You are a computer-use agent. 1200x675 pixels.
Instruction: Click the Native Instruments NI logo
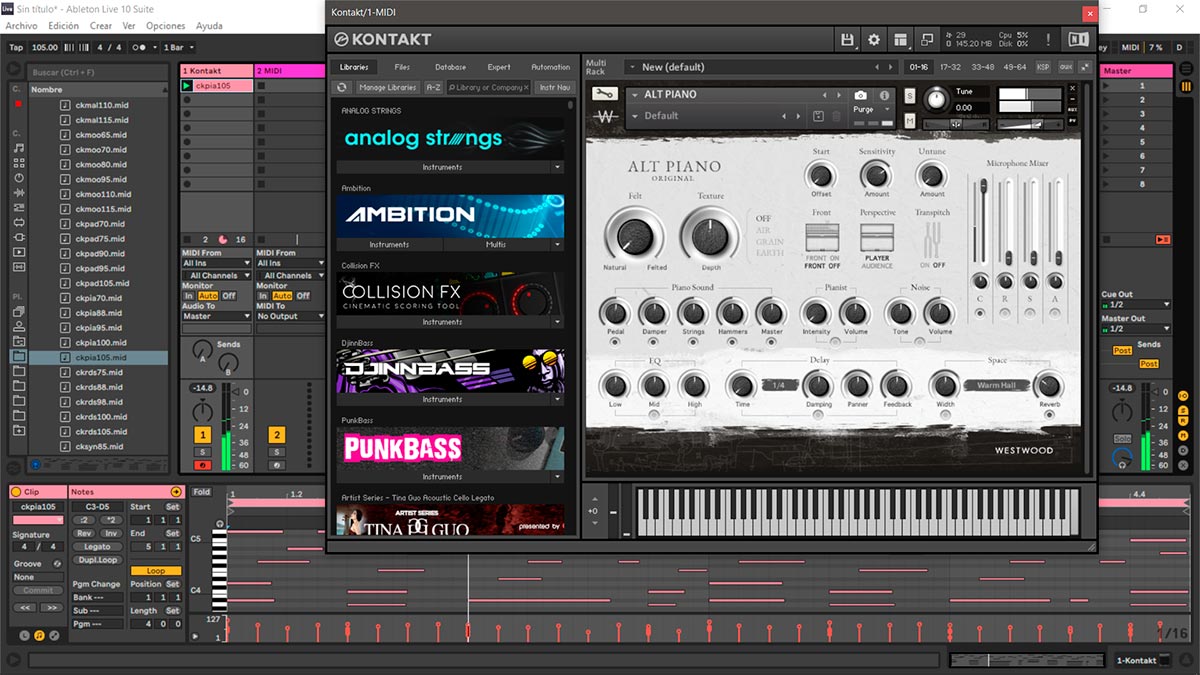coord(1078,40)
